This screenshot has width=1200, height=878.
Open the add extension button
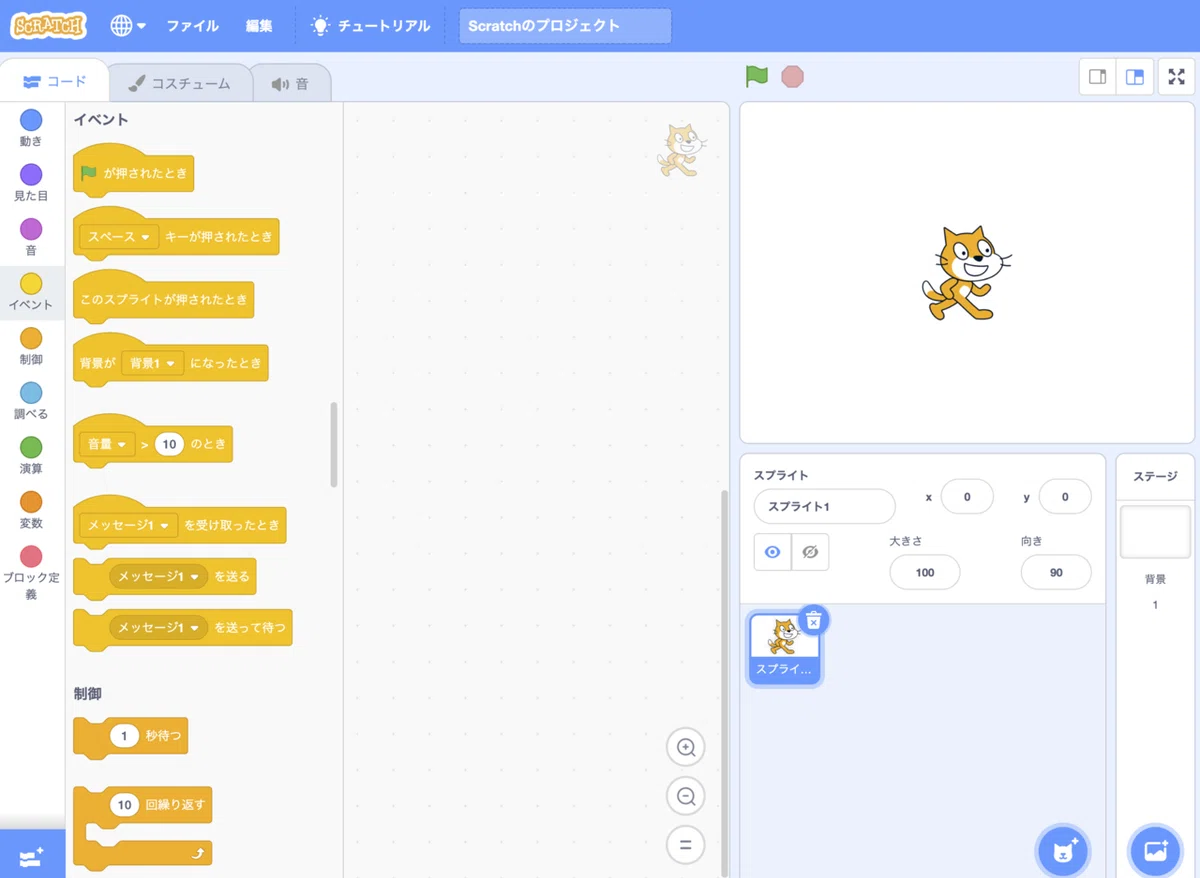coord(32,857)
